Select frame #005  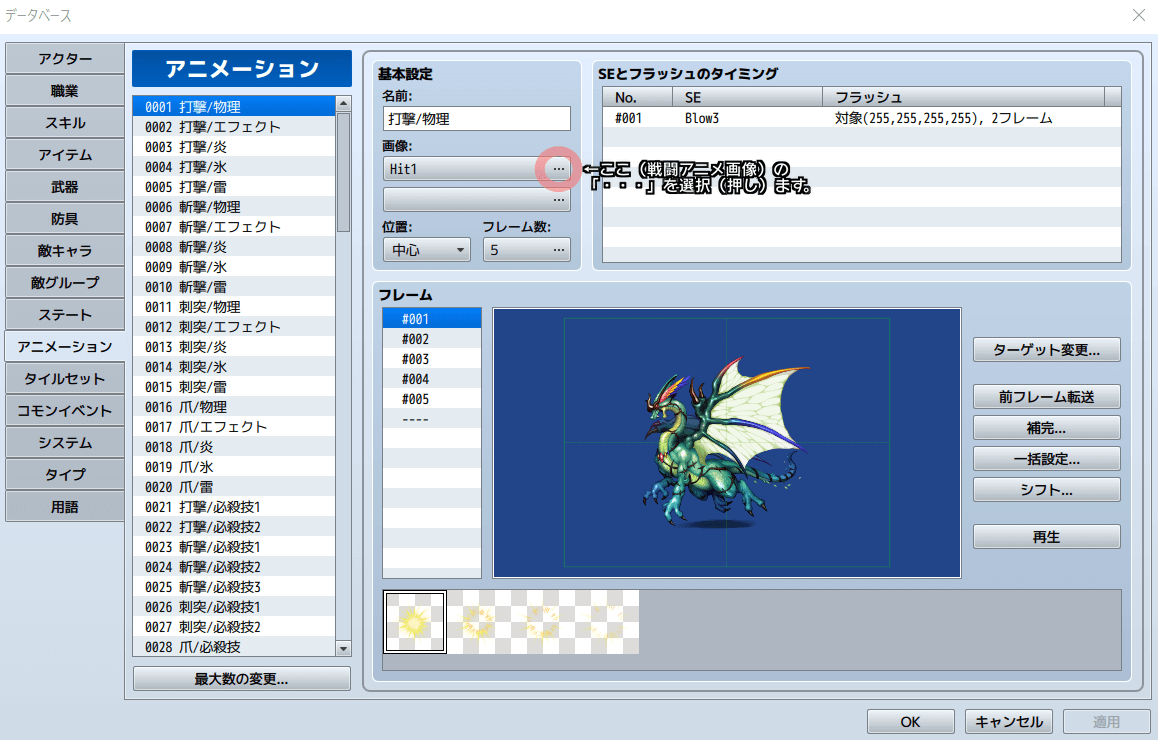click(432, 399)
